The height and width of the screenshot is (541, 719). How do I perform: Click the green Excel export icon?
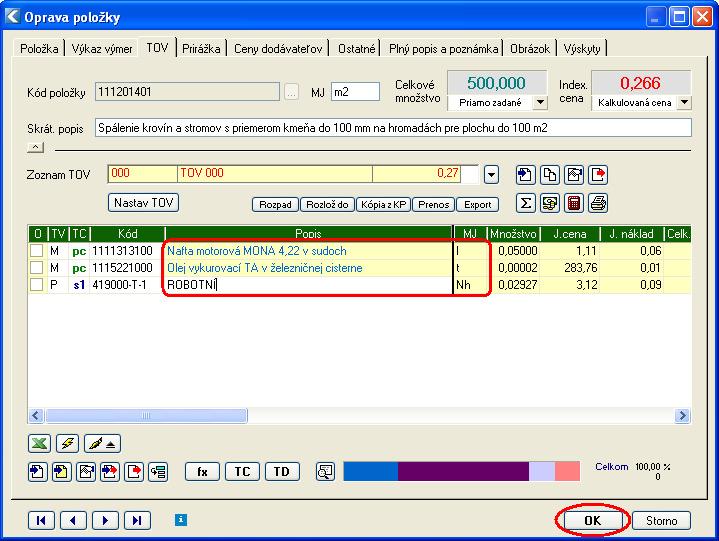(x=39, y=443)
